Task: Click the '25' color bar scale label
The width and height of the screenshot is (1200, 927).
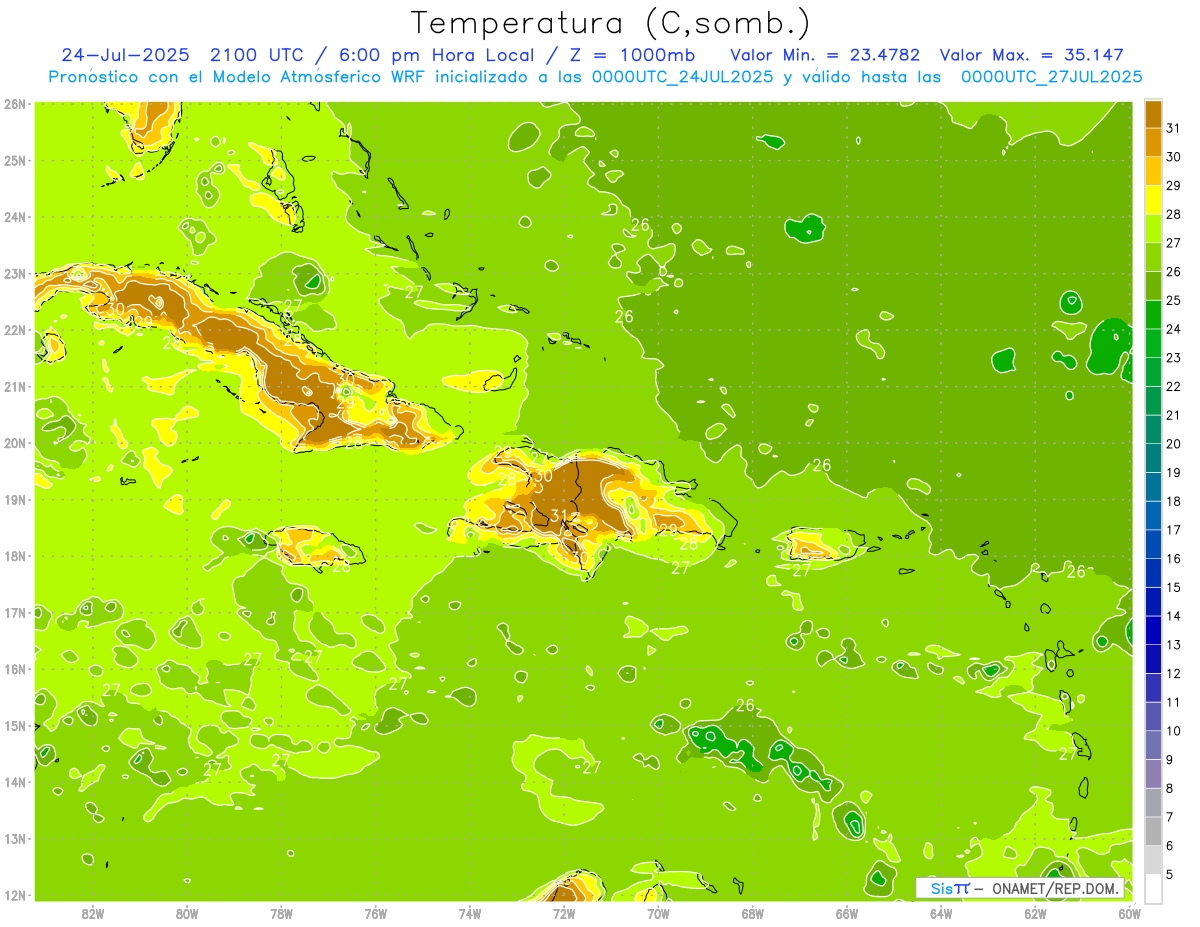Action: [1173, 300]
